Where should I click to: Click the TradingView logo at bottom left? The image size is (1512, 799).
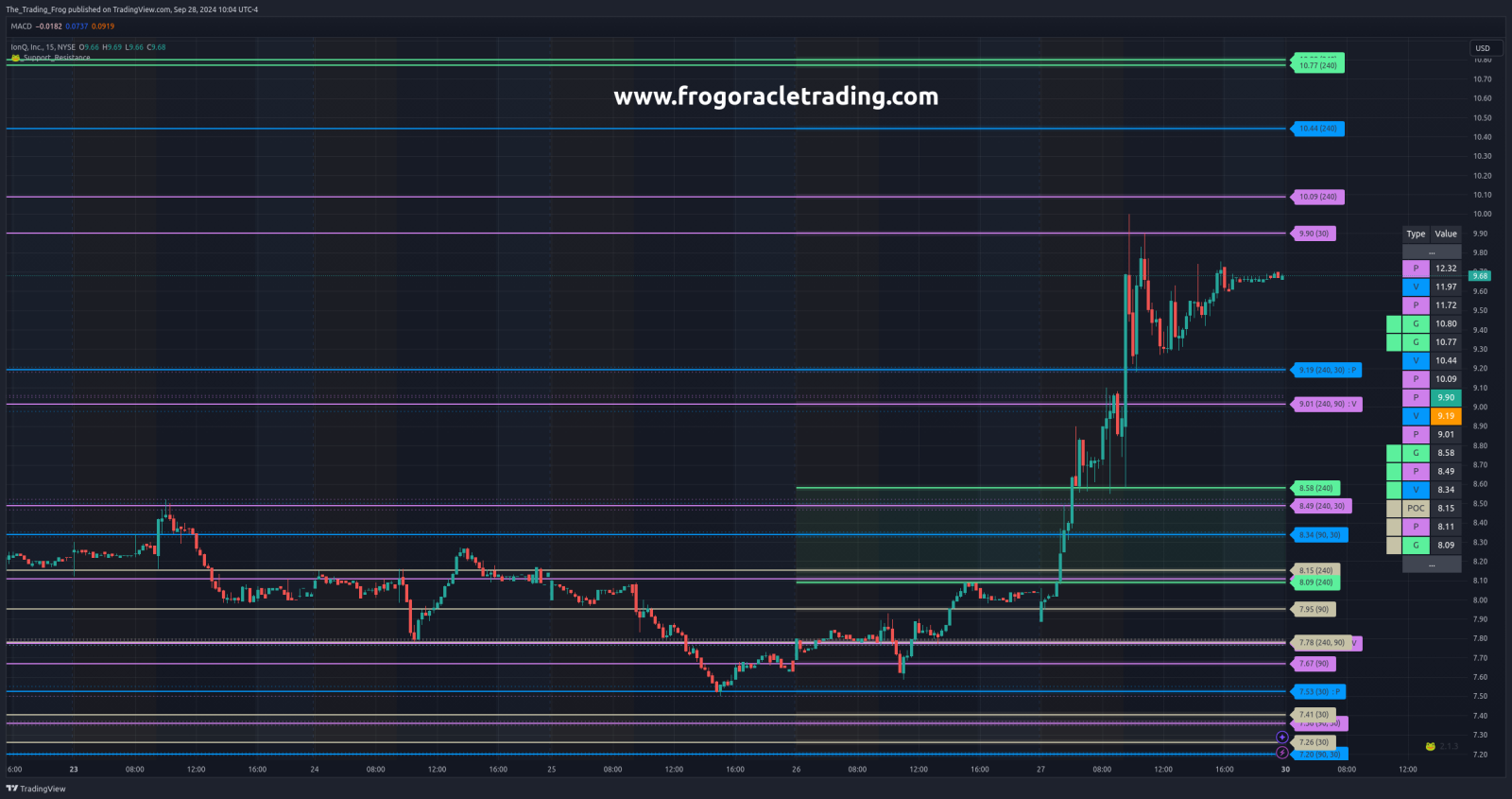coord(36,789)
